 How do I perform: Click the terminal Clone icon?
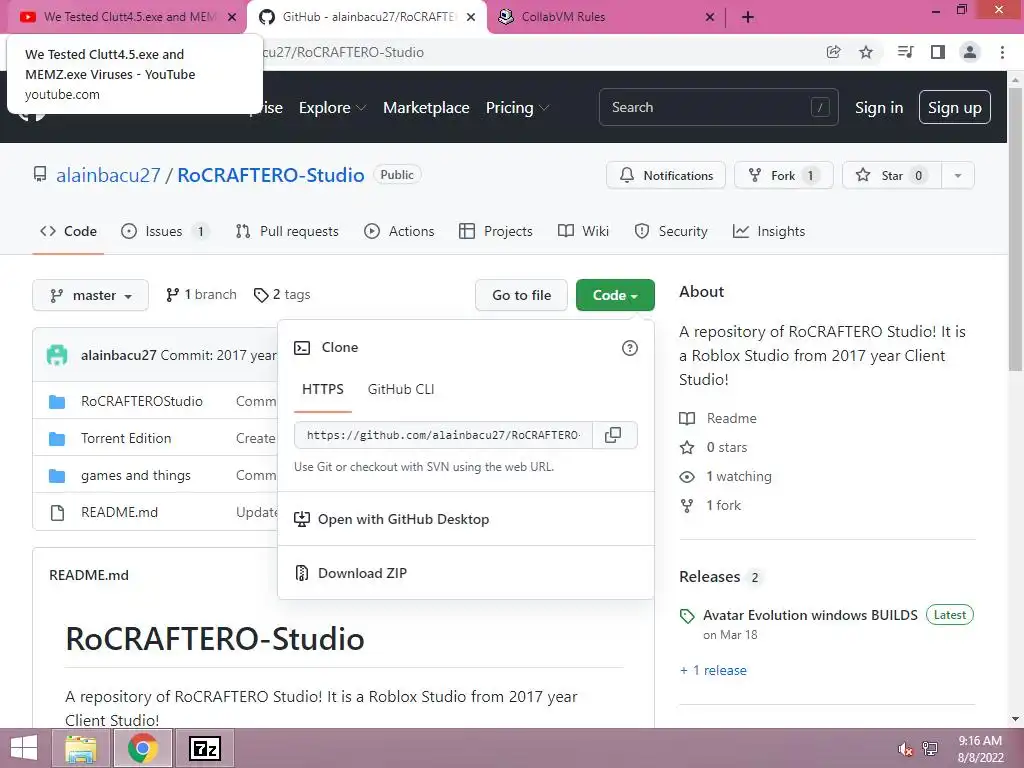coord(302,347)
